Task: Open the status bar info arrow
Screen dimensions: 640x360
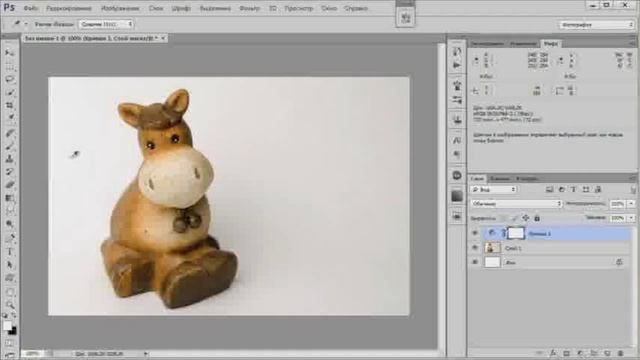Action: 146,353
